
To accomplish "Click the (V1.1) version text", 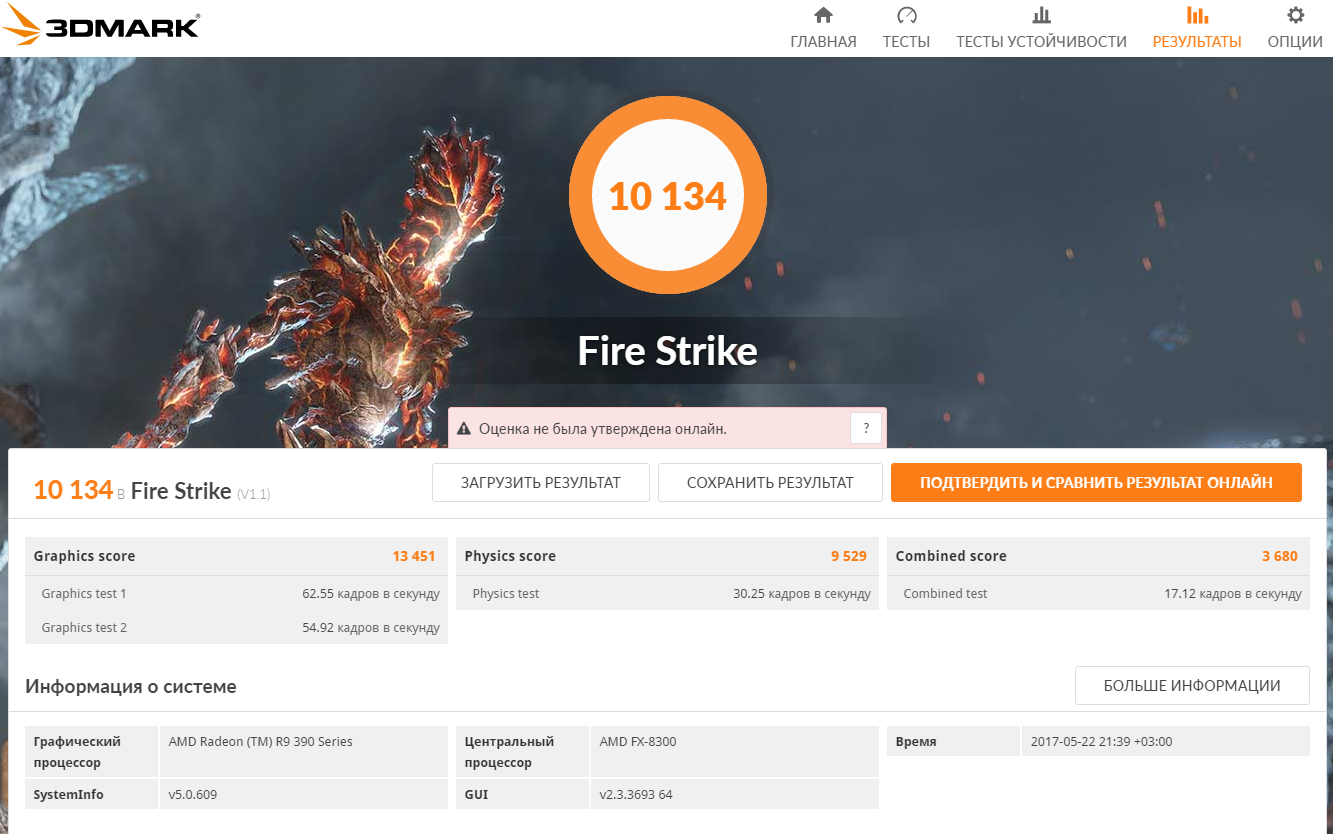I will click(x=254, y=493).
